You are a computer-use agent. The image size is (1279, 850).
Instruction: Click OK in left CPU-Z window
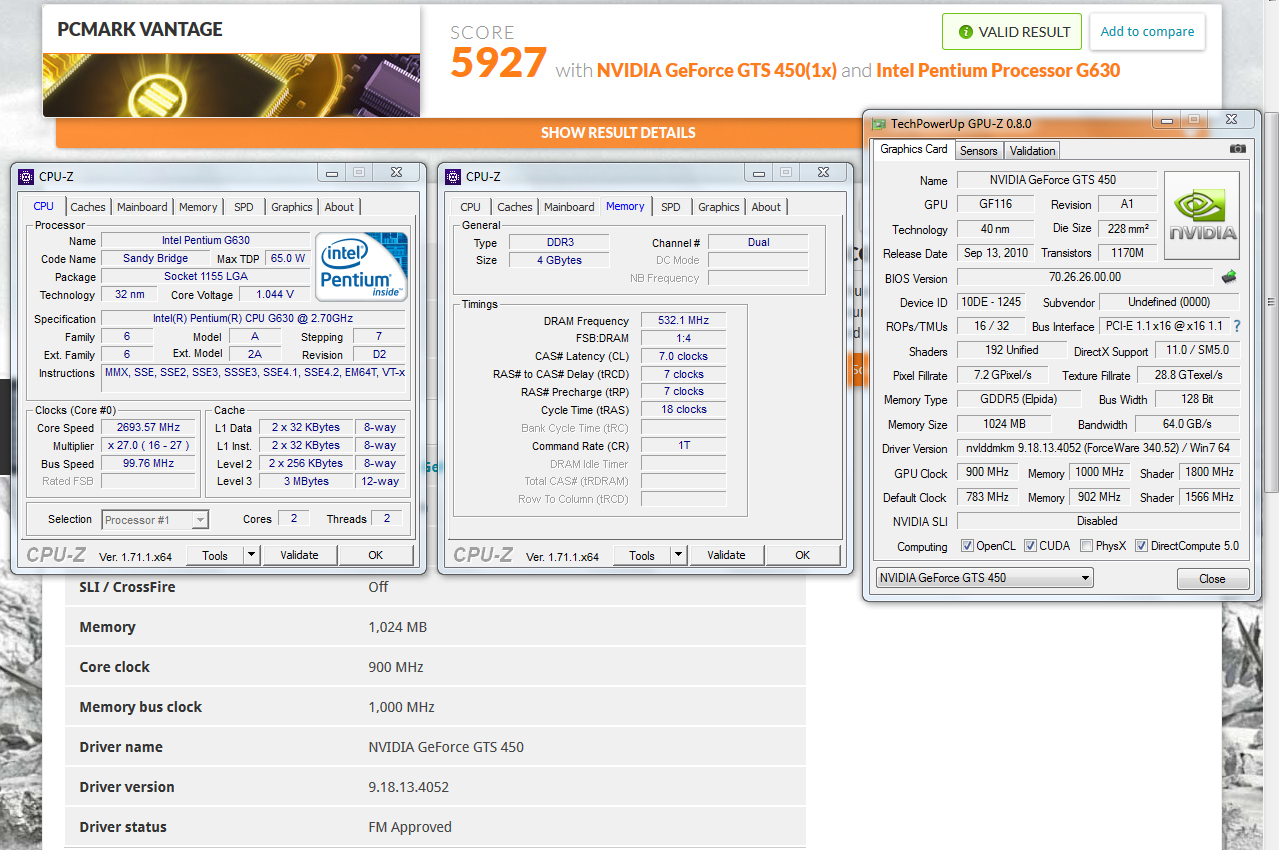coord(375,555)
